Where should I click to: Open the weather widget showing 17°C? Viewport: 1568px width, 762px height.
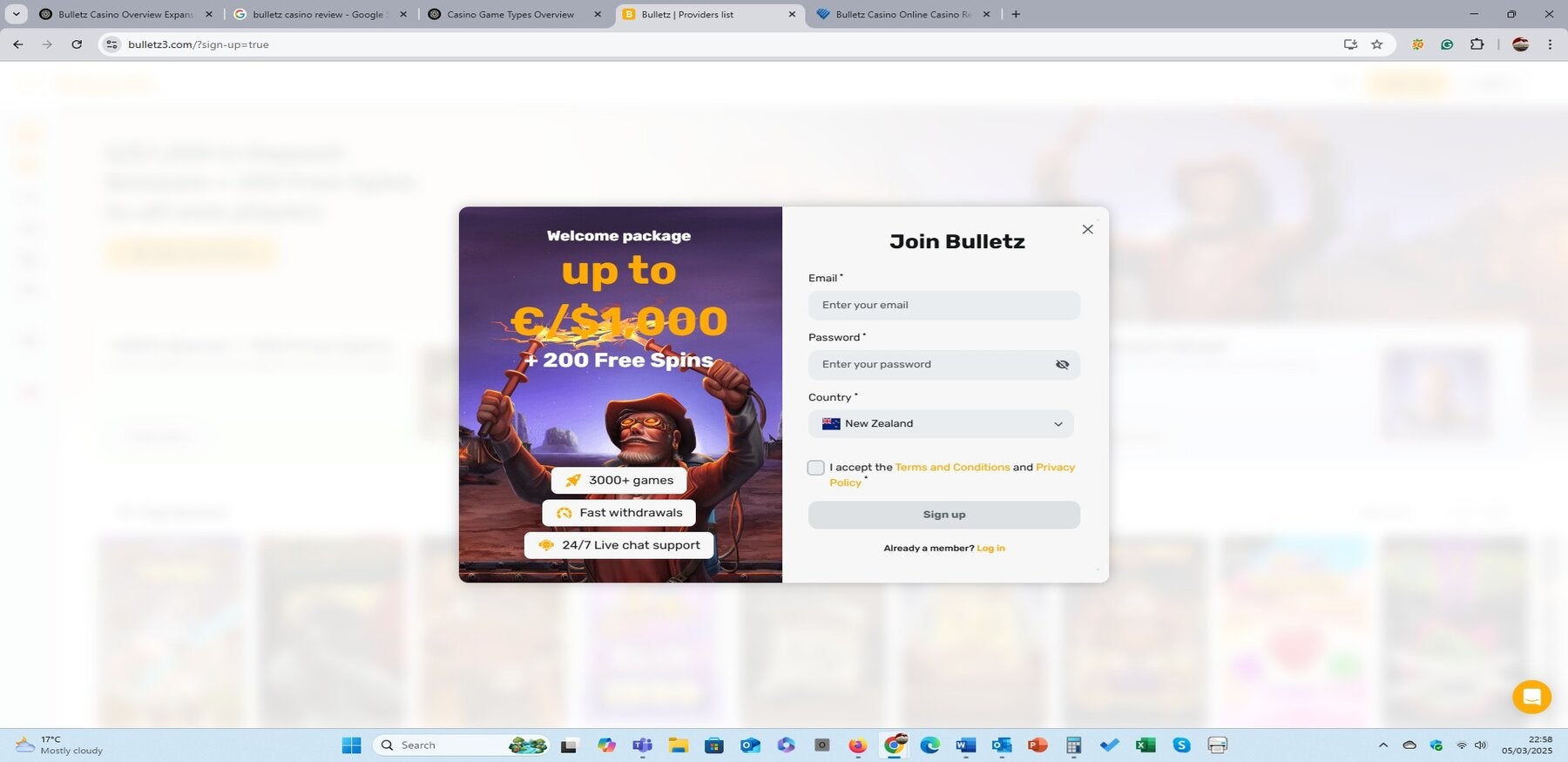[x=59, y=745]
